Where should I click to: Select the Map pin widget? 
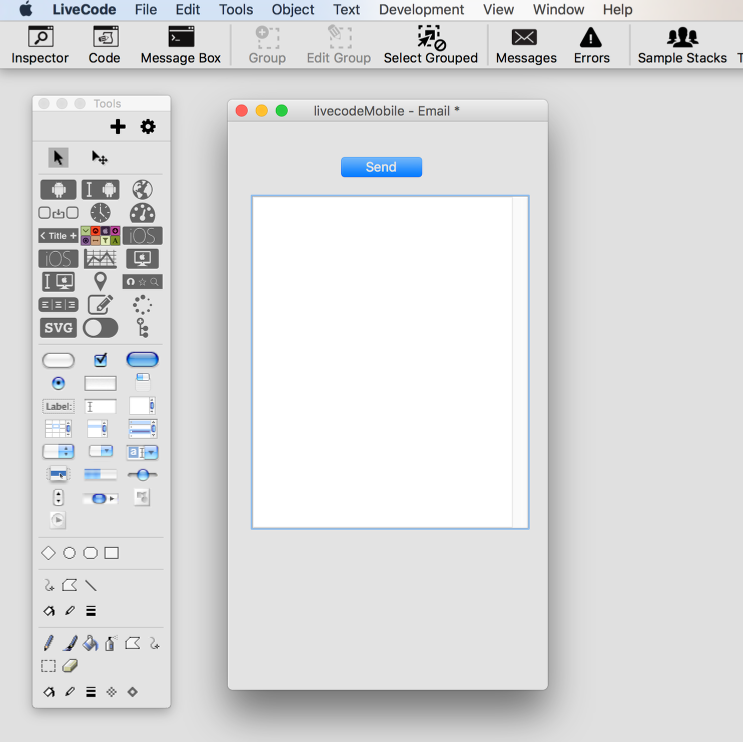[100, 281]
